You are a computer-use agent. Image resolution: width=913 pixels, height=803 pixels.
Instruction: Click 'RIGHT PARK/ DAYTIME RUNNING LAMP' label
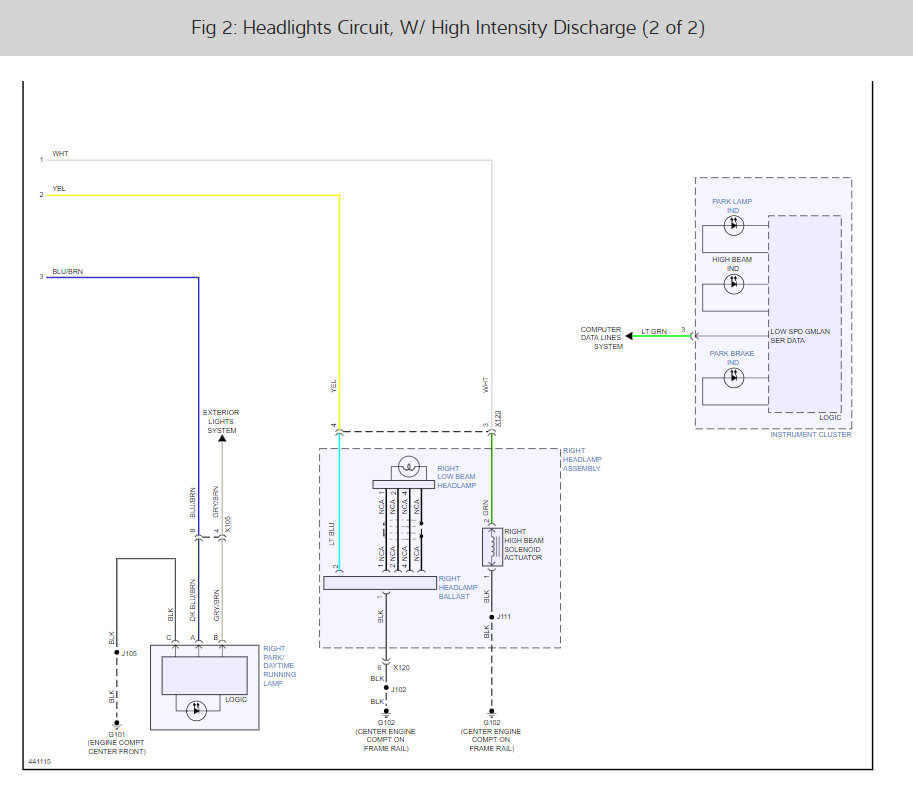point(279,666)
